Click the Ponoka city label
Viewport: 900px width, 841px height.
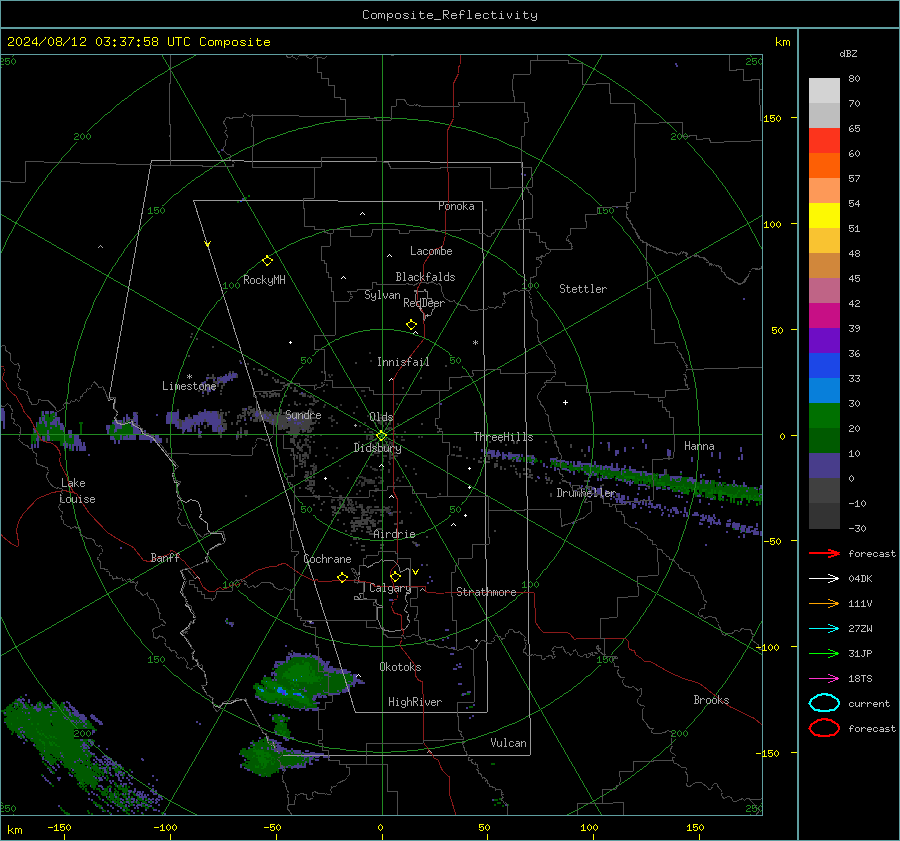pyautogui.click(x=456, y=206)
